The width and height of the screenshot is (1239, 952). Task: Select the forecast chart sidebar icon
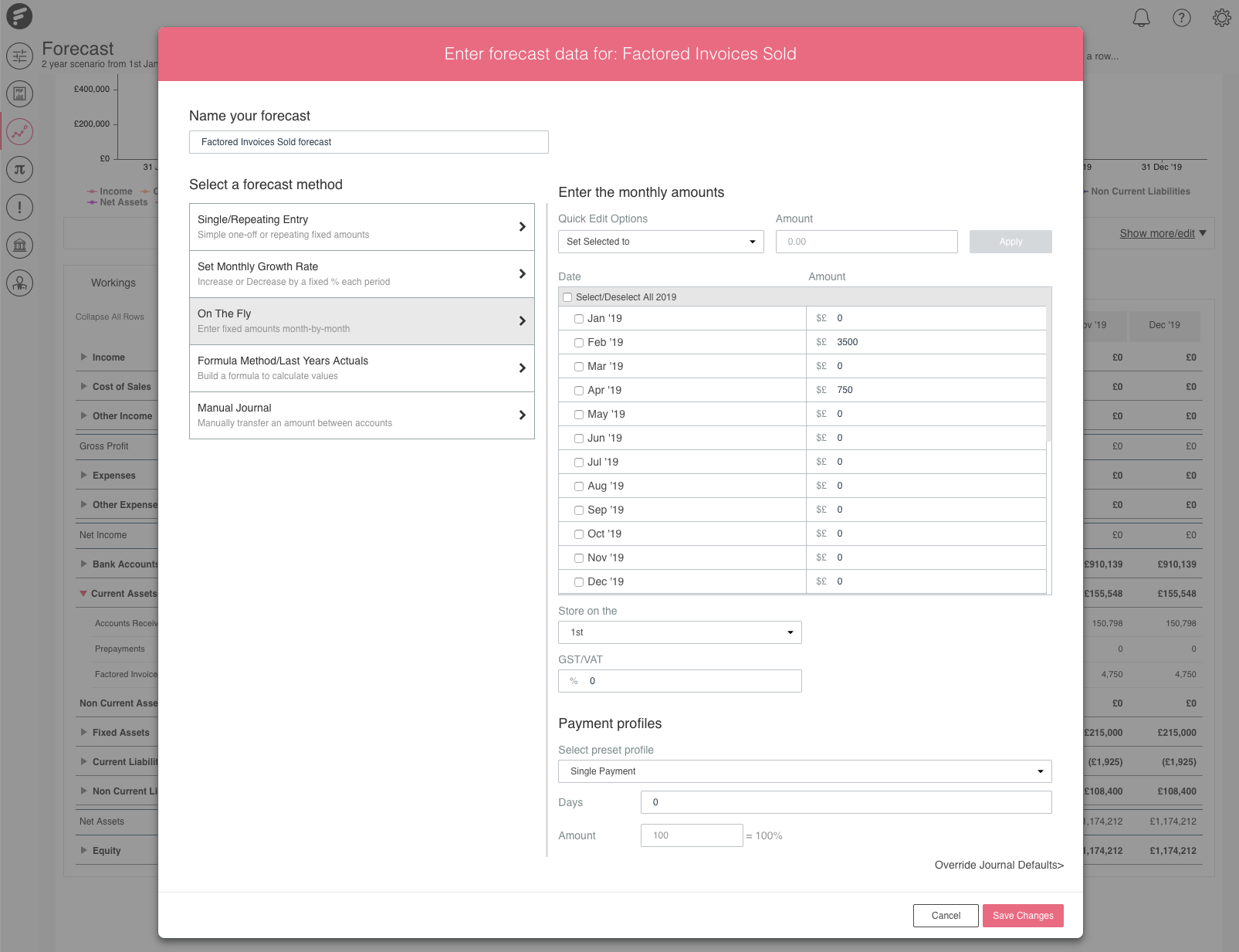click(19, 132)
